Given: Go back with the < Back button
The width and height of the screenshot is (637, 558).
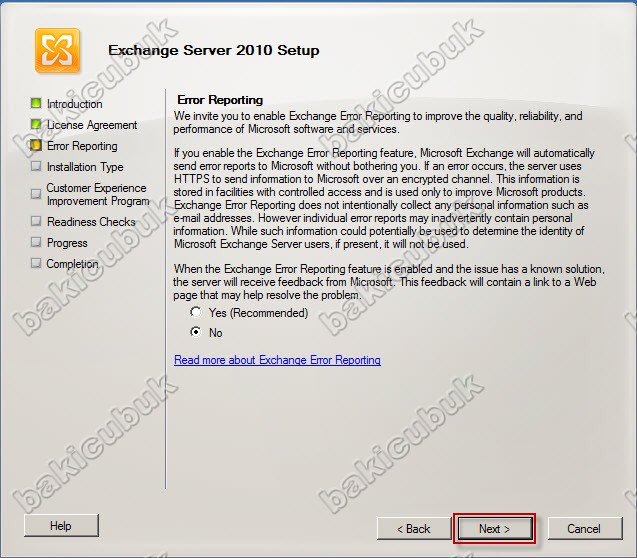Looking at the screenshot, I should tap(414, 528).
